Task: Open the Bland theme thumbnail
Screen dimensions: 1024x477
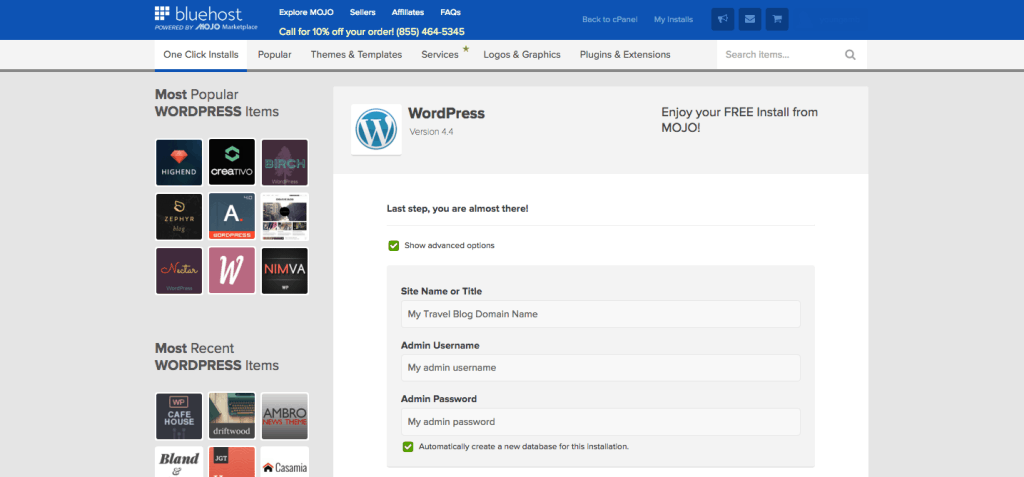Action: [x=179, y=462]
